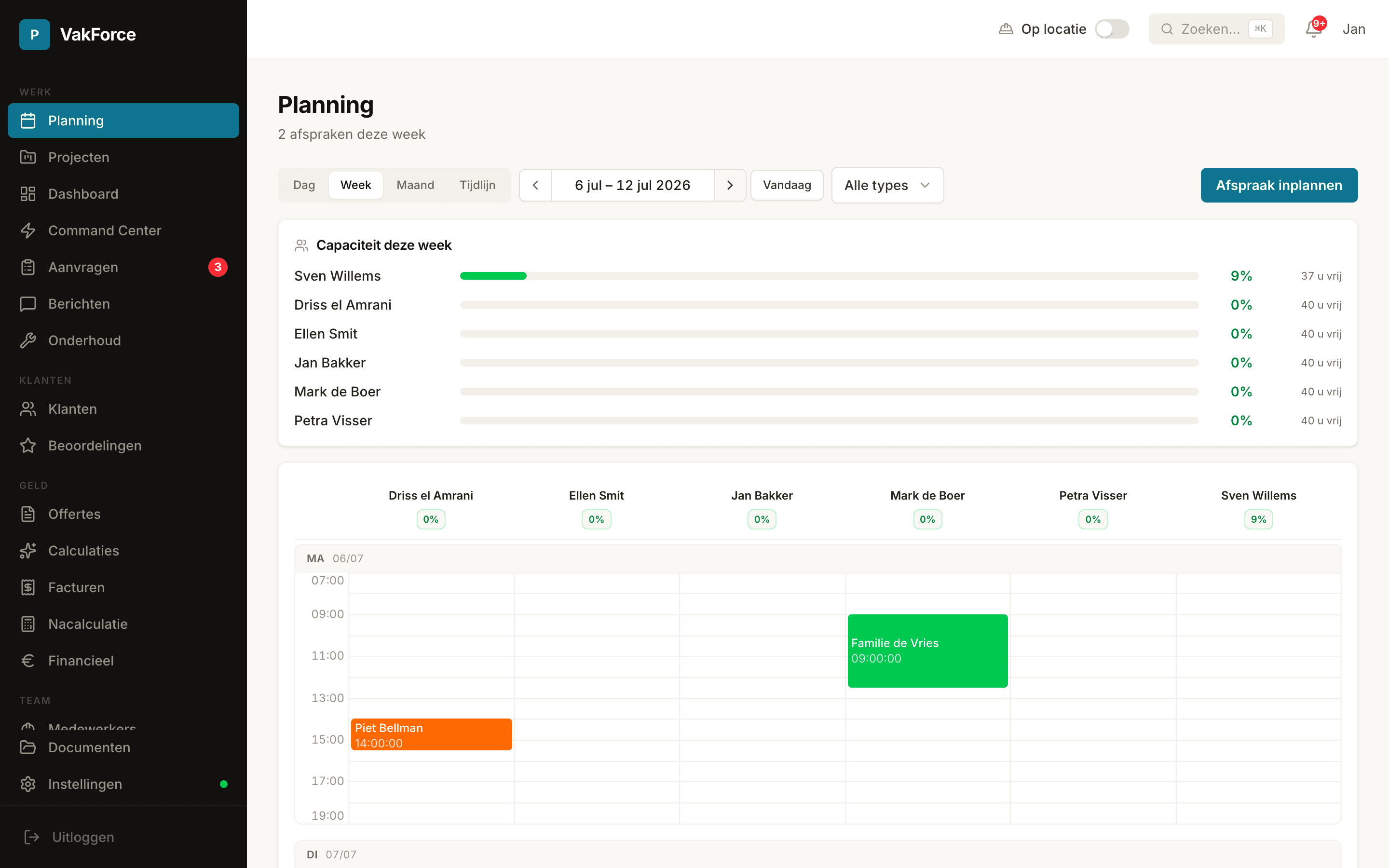Open notifications bell icon
Screen dimensions: 1389x868
coord(1314,29)
